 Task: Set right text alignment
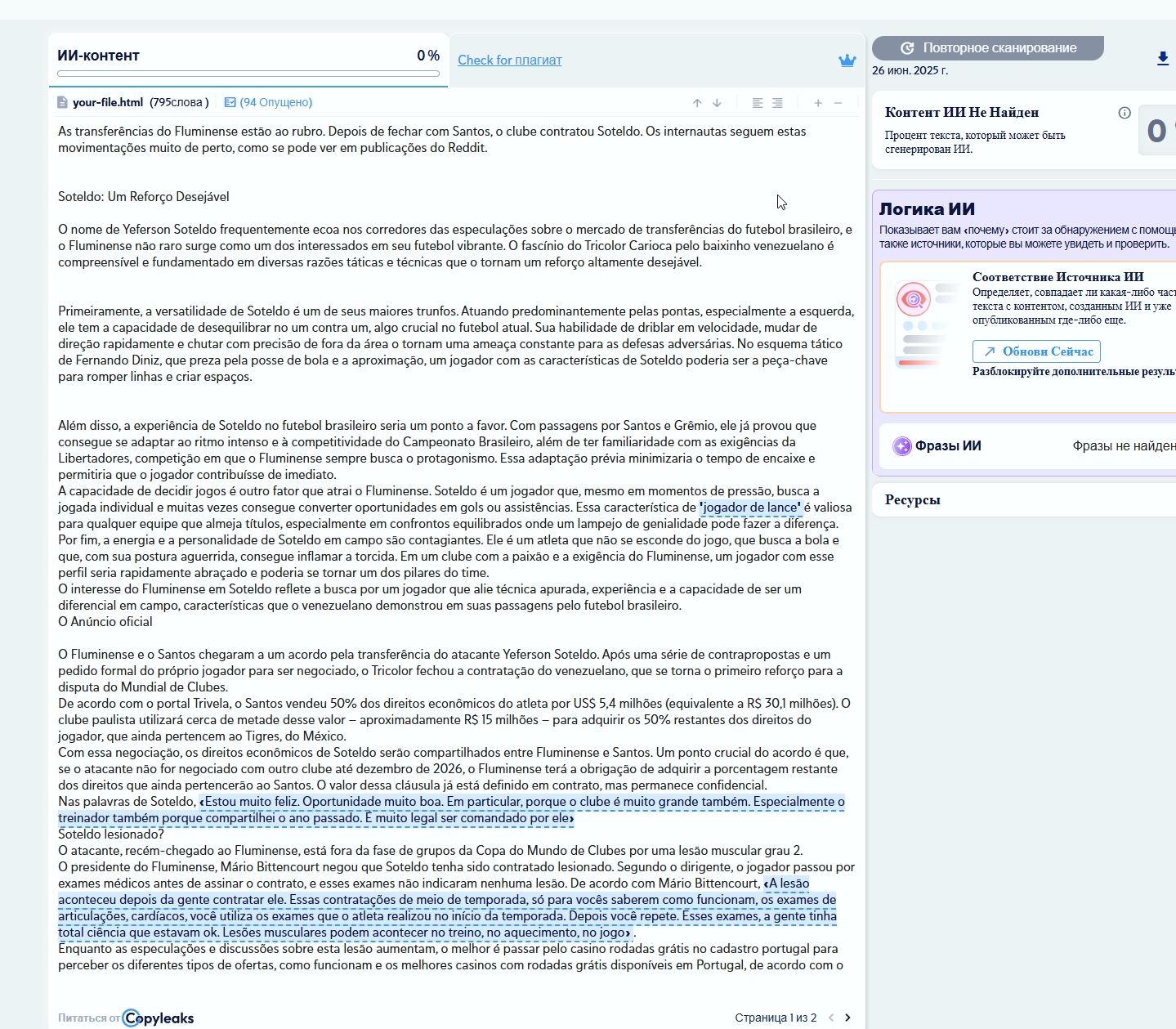(x=777, y=103)
